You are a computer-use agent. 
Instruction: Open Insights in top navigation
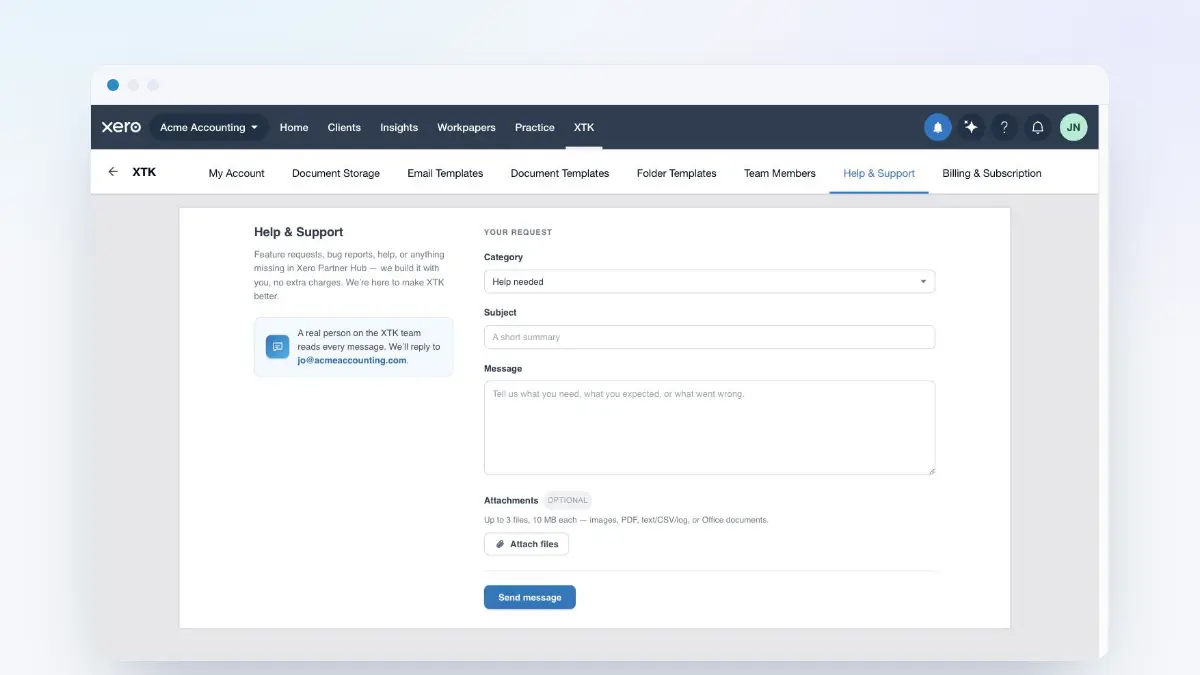tap(399, 127)
